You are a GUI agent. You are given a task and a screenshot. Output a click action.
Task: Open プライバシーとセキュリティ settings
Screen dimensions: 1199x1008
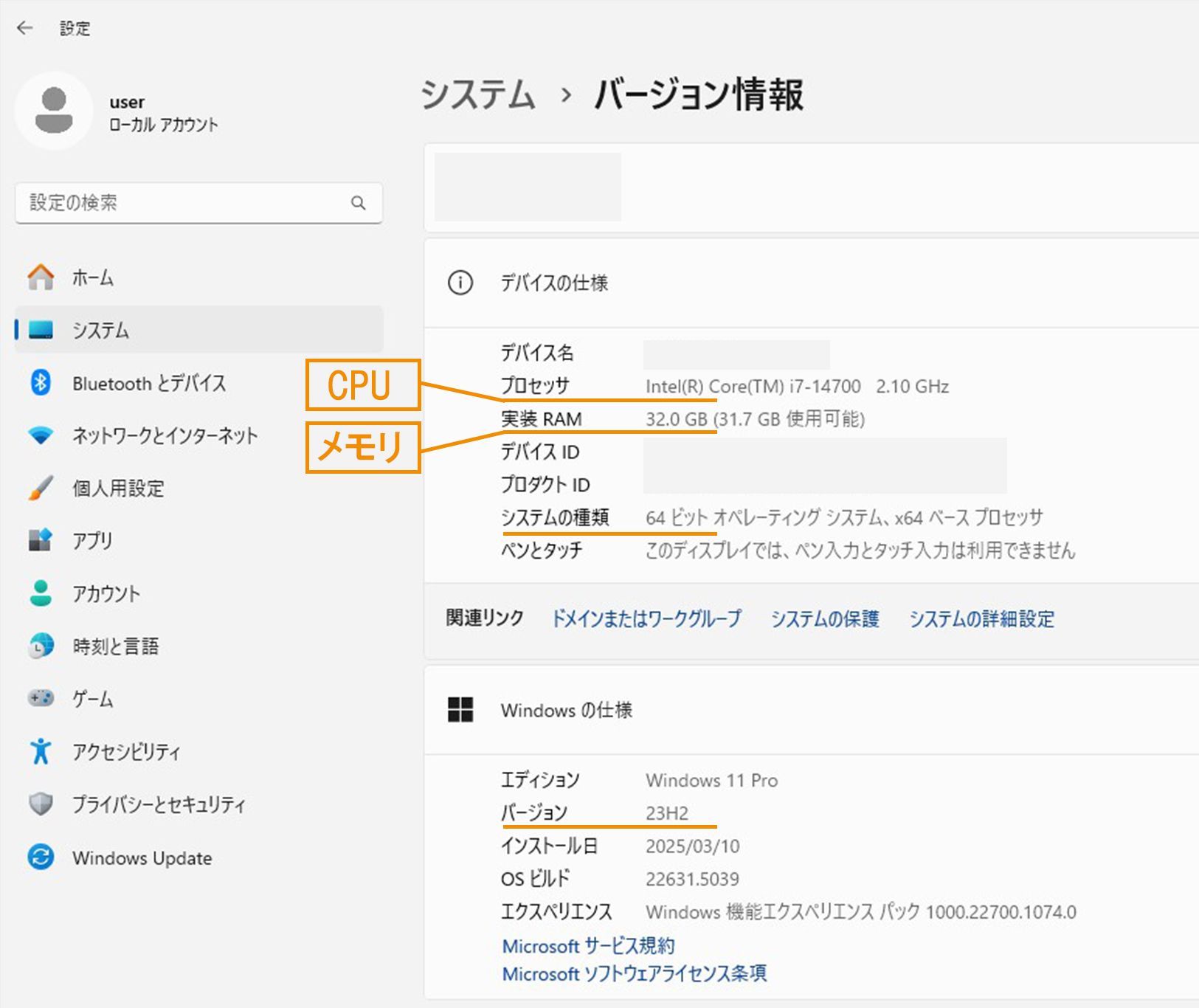pos(198,804)
